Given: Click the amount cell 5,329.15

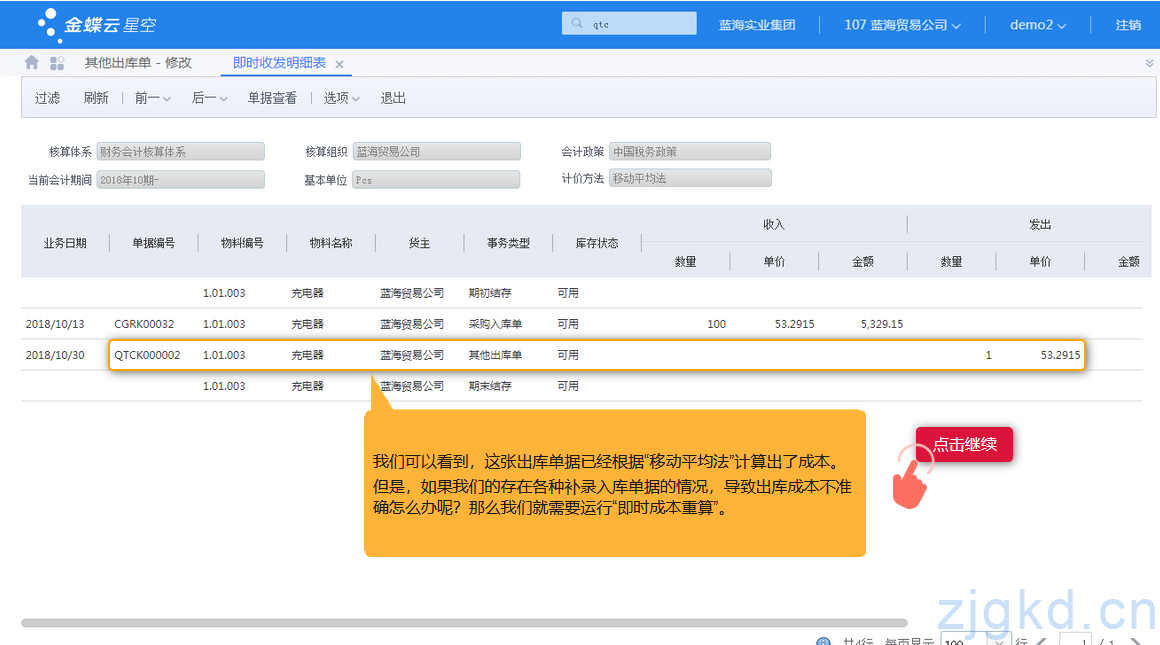Looking at the screenshot, I should tap(882, 324).
